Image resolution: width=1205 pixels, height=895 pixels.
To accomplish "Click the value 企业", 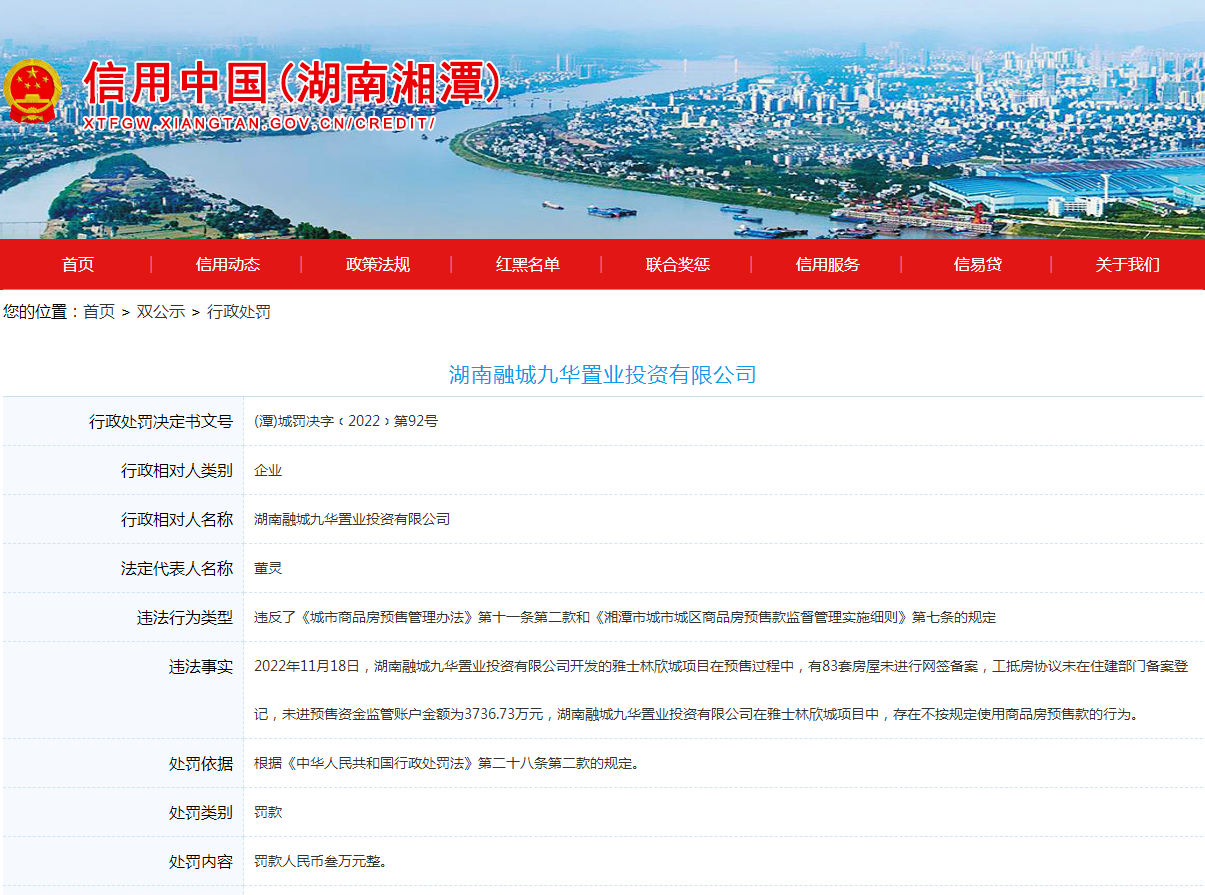I will click(268, 470).
